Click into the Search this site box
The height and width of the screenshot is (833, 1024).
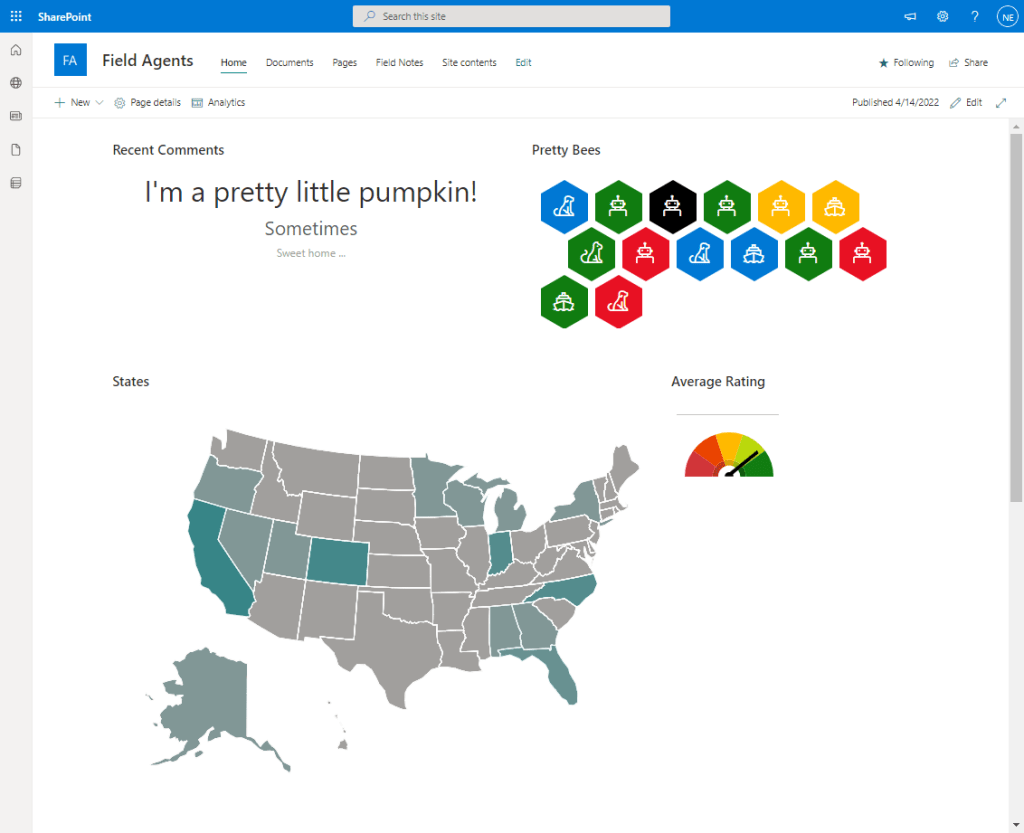click(x=511, y=16)
